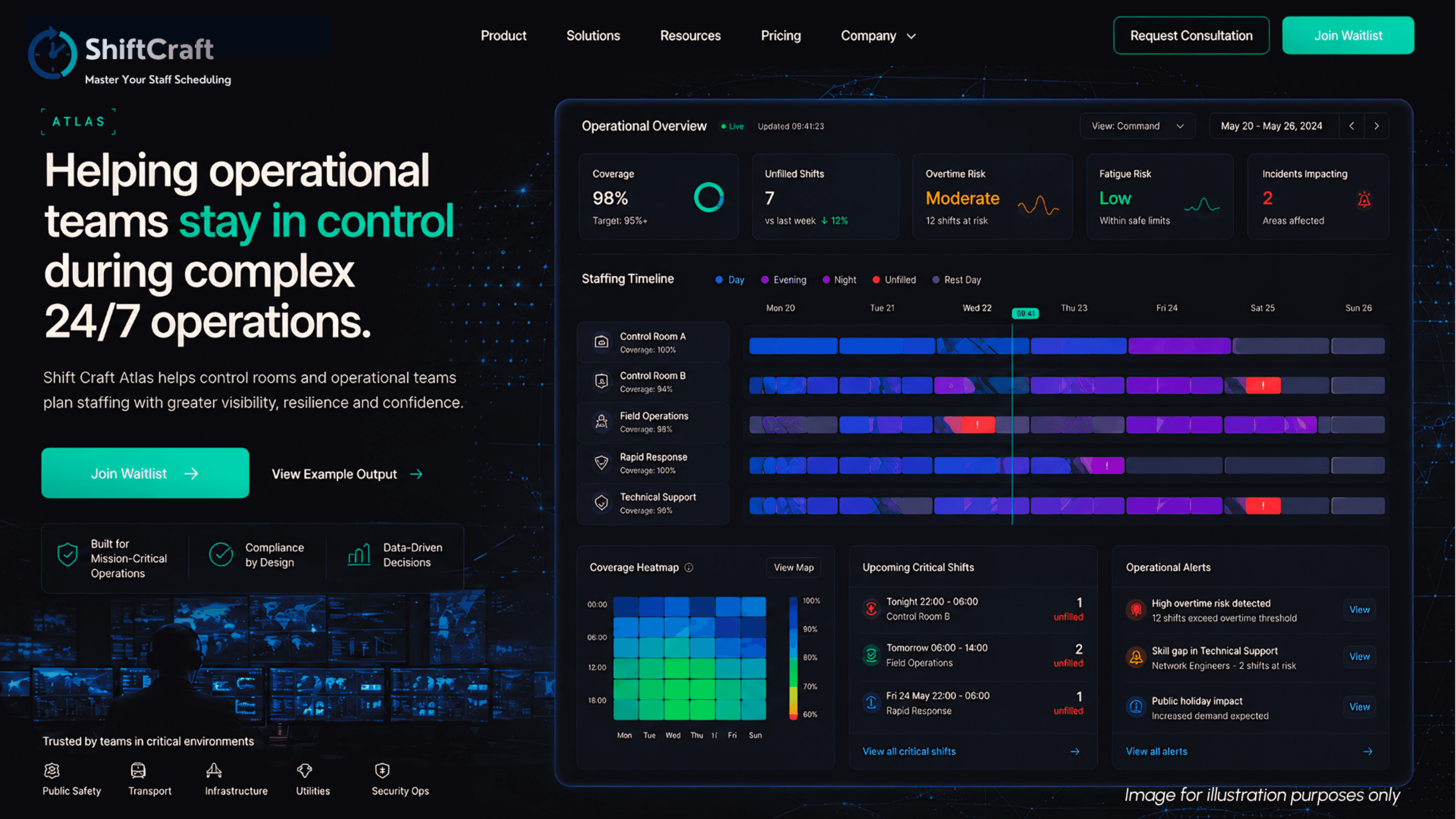Click the Field Operations row icon
The image size is (1456, 819).
pyautogui.click(x=601, y=422)
